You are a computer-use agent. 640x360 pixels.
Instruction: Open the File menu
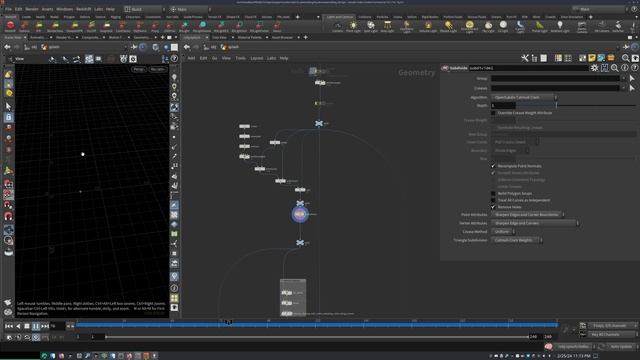point(8,9)
